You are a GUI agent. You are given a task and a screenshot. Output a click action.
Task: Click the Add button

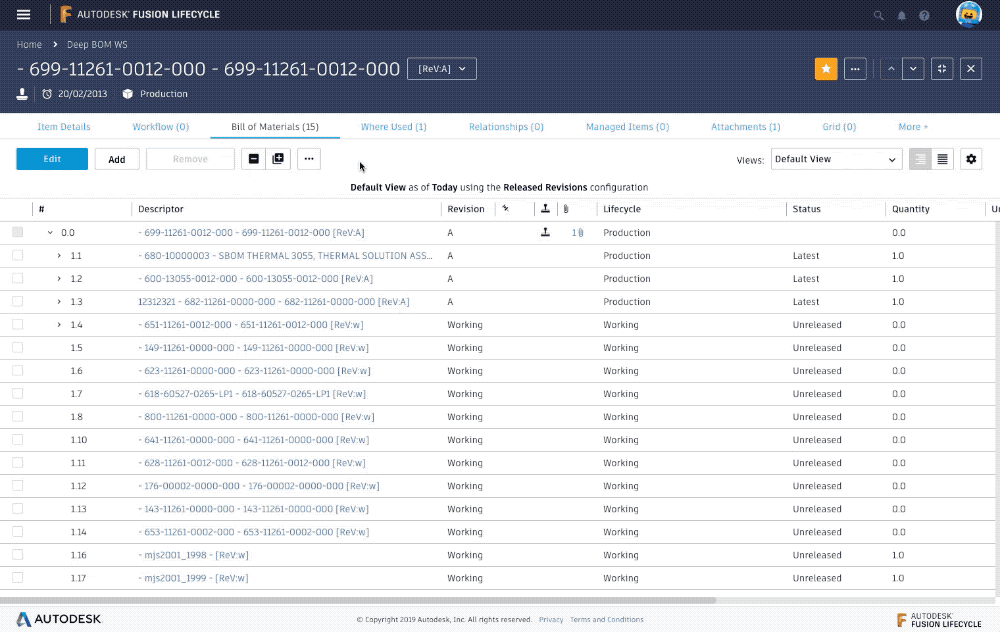[117, 159]
